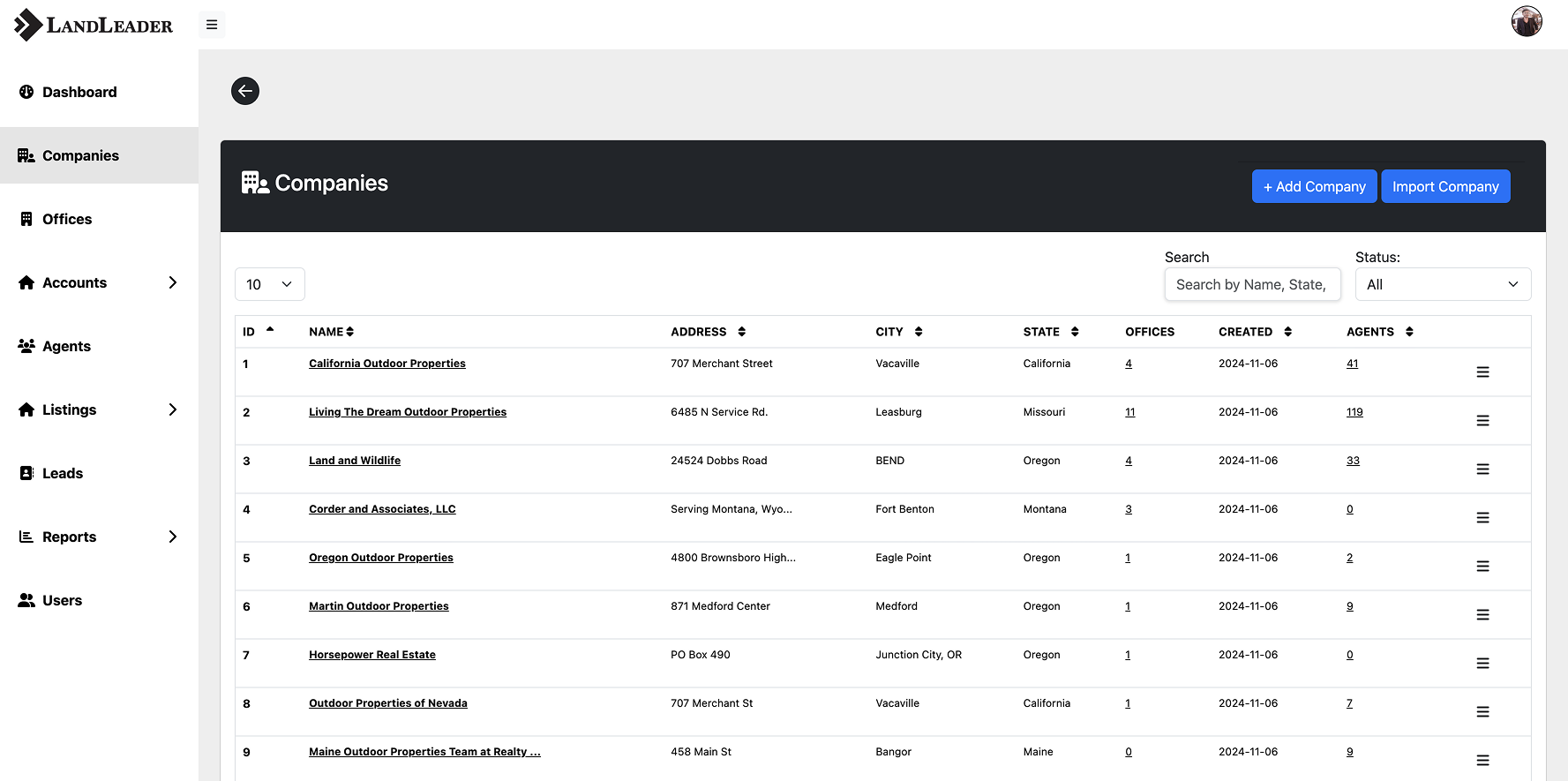This screenshot has height=781, width=1568.
Task: Open Maine Outdoor Properties Team link
Action: [x=424, y=752]
